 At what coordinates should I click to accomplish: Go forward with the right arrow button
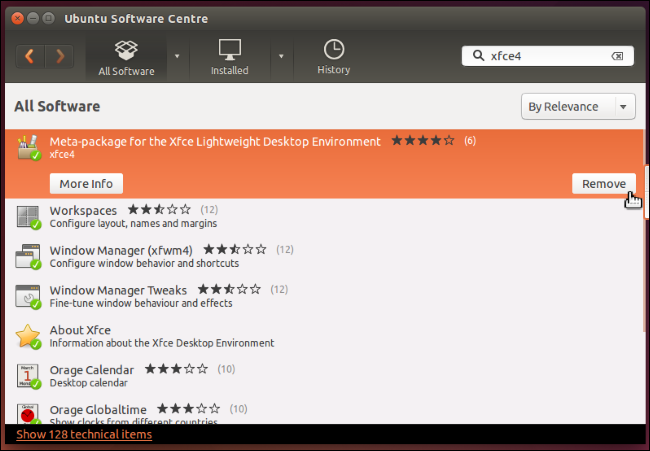60,56
